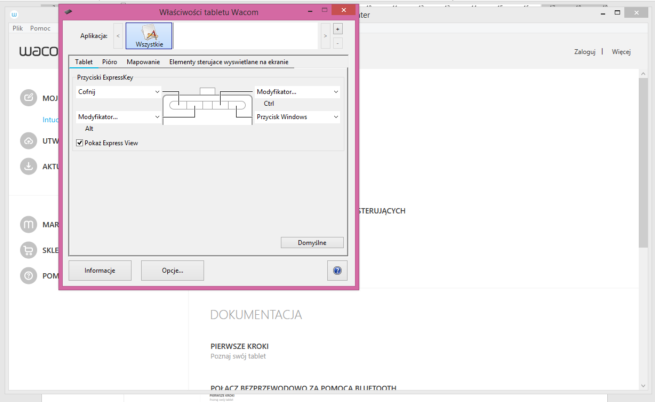Open the Elementy sterujące wyświetlane na ekranie tab

(229, 62)
